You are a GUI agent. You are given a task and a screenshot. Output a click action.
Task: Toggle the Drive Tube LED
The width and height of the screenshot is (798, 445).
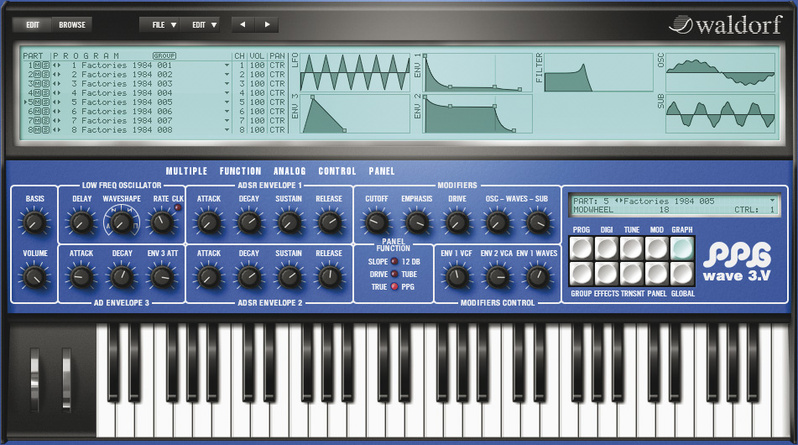pyautogui.click(x=394, y=274)
